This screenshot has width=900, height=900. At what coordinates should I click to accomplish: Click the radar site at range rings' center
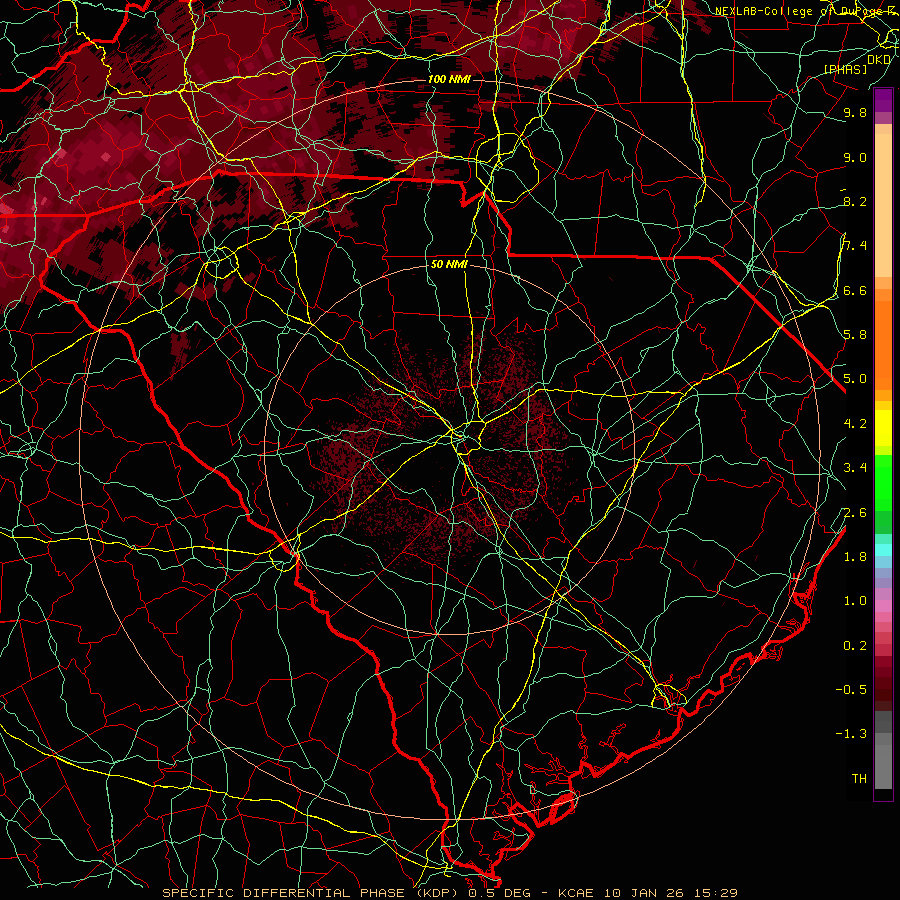(x=449, y=449)
